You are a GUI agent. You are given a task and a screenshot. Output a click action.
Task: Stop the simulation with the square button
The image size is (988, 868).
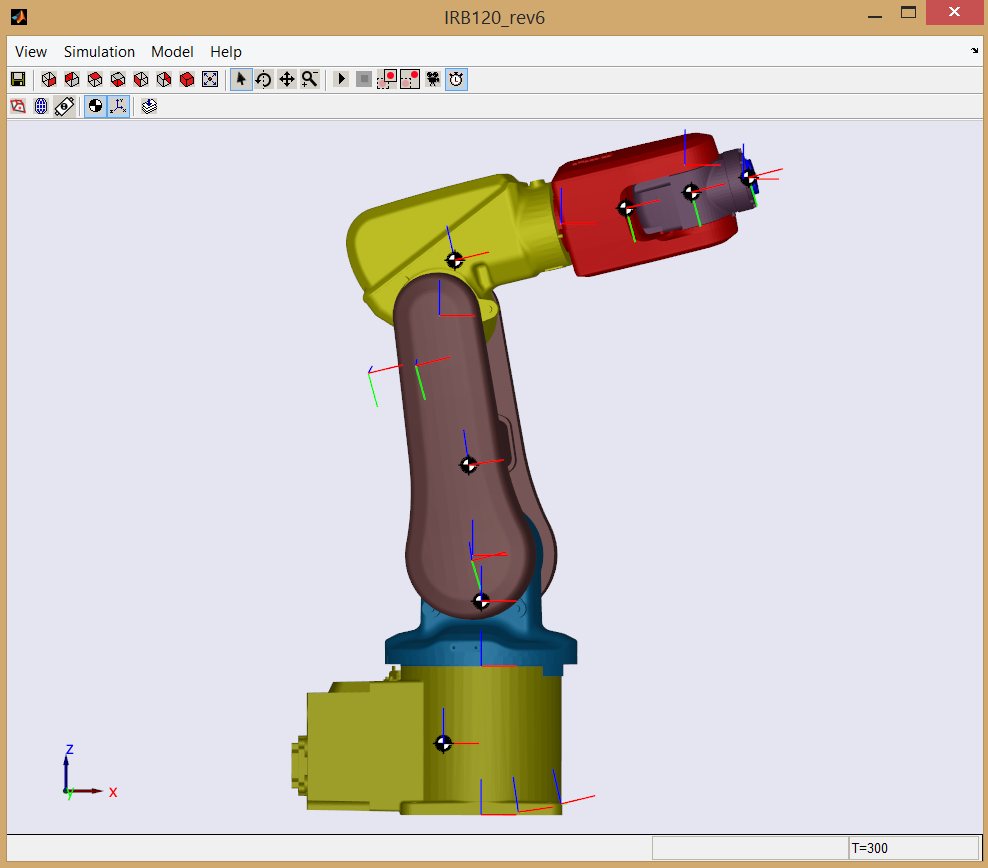pyautogui.click(x=364, y=79)
